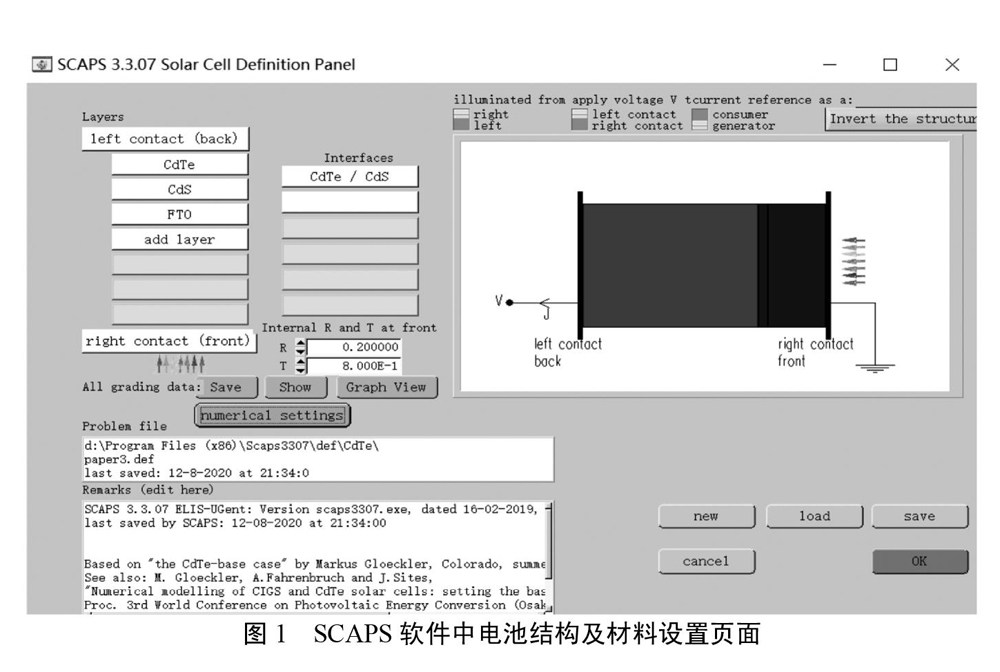Open the left contact (back) settings
Viewport: 1000px width, 672px height.
165,139
